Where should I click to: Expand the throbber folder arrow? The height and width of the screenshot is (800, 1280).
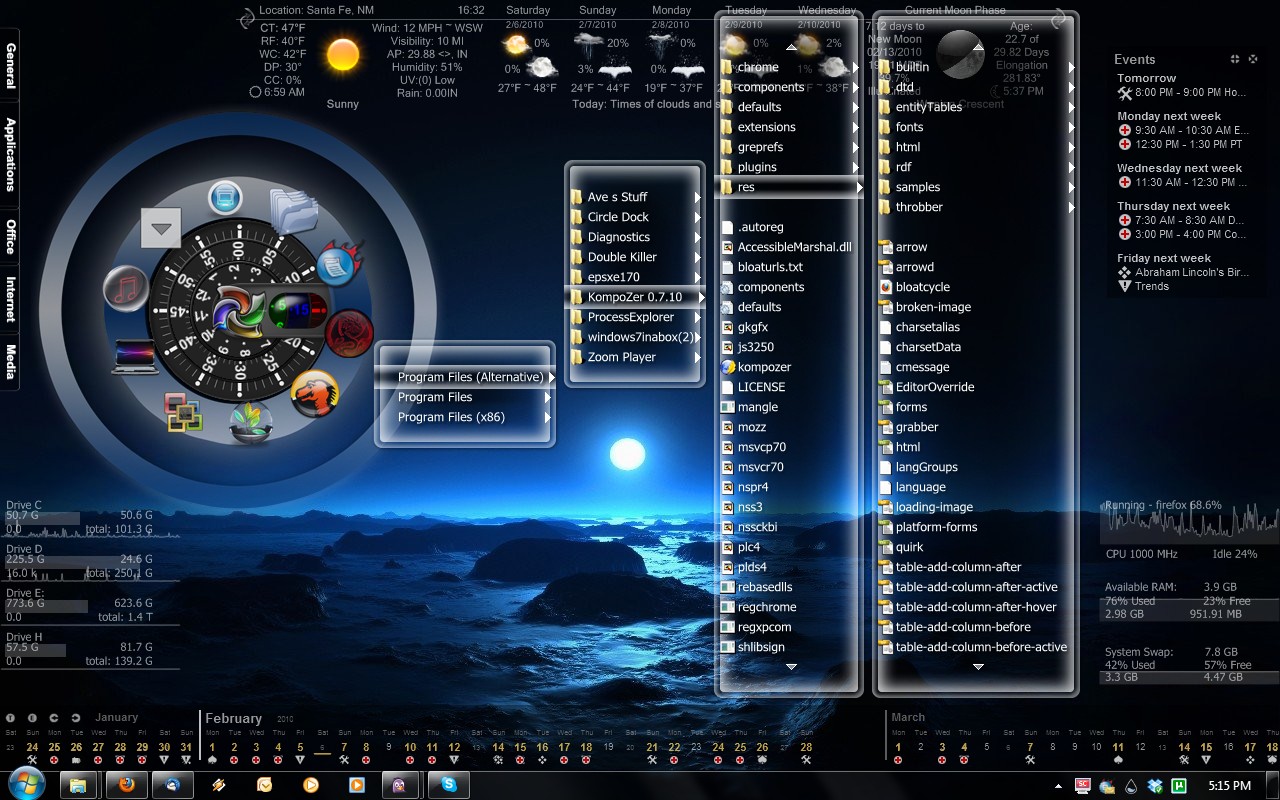[x=1071, y=207]
